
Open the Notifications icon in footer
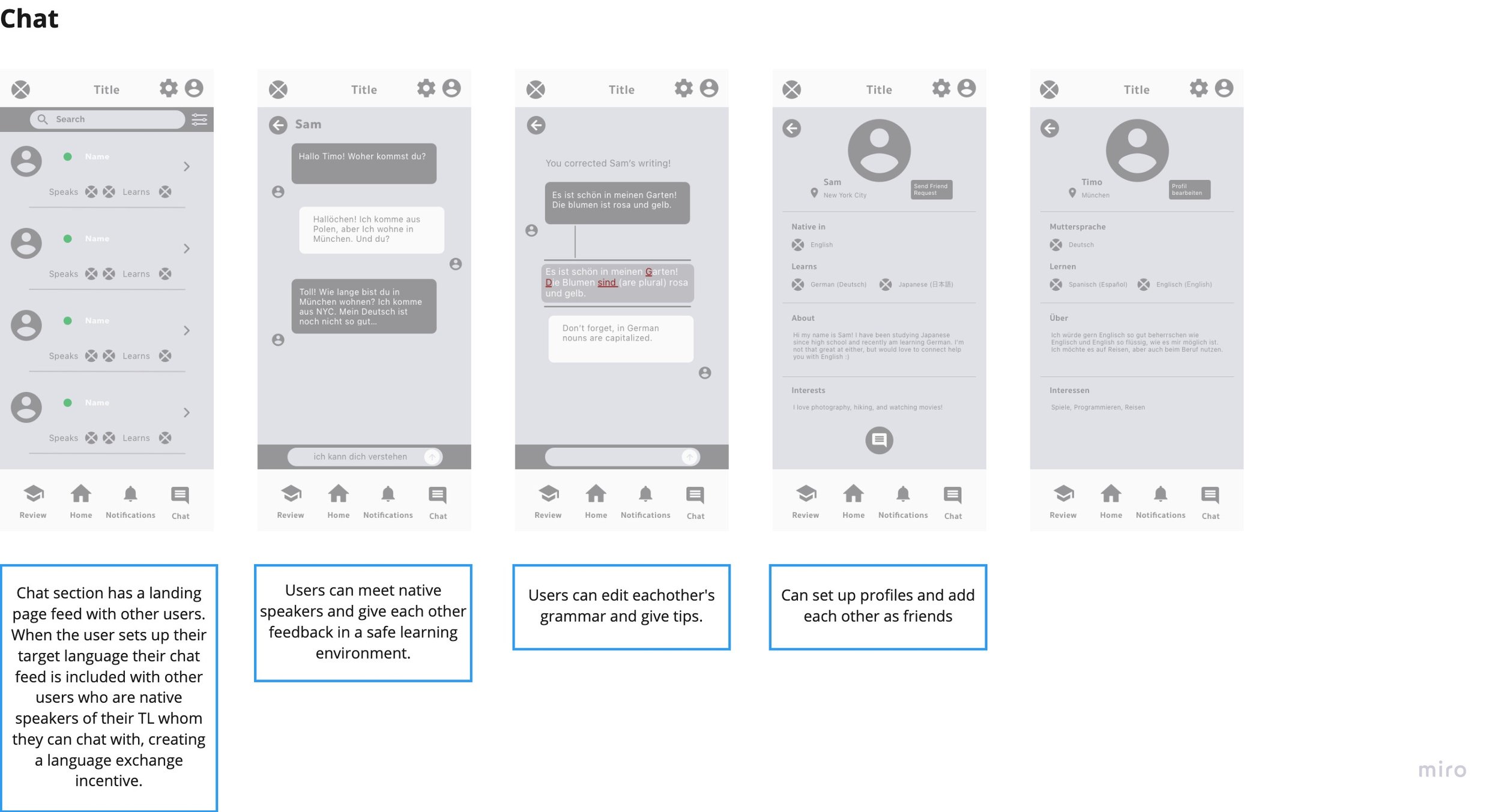tap(130, 497)
